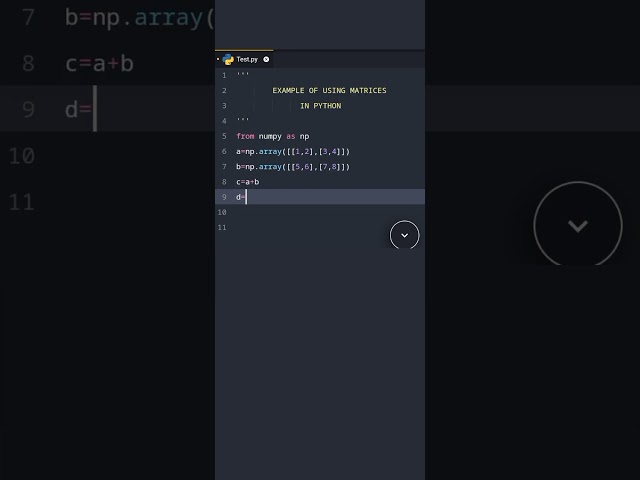Place cursor on line 'c=a+b'
Viewport: 640px width, 480px height.
(x=247, y=182)
